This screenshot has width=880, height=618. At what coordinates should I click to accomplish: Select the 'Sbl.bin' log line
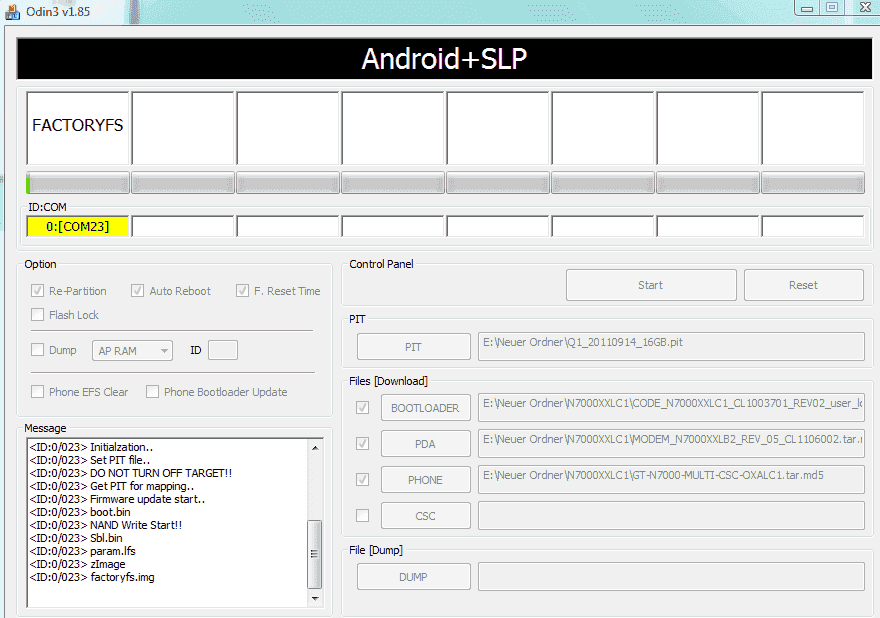click(x=76, y=538)
